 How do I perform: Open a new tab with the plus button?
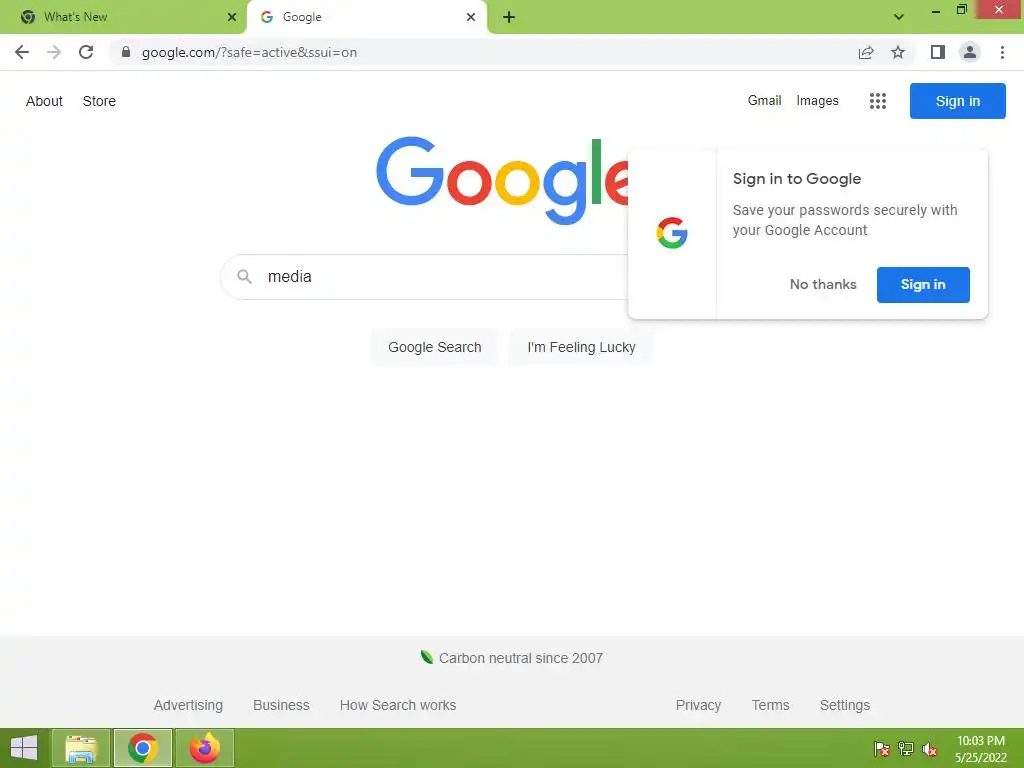pyautogui.click(x=509, y=17)
